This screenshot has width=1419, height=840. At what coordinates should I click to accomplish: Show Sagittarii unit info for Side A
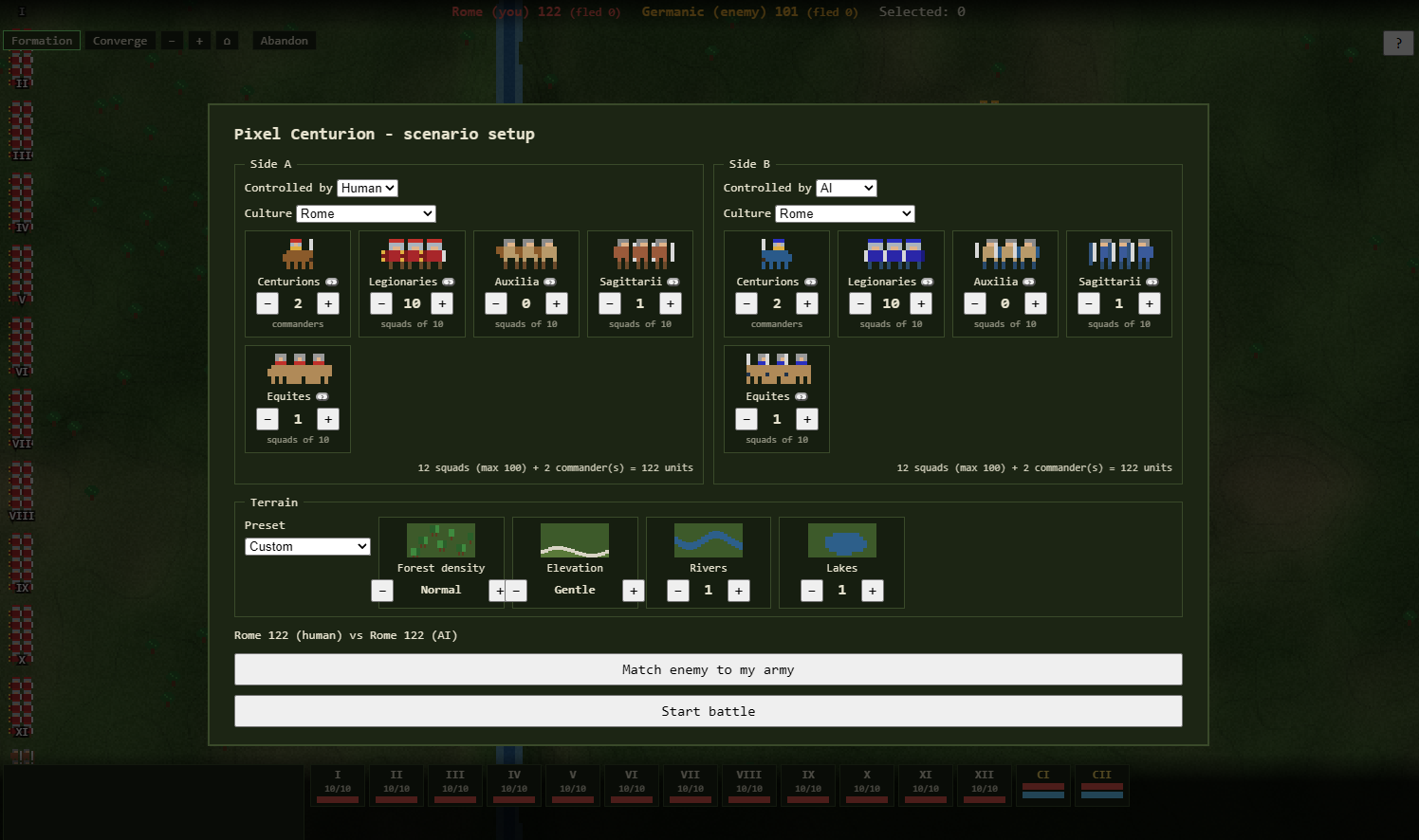pyautogui.click(x=673, y=282)
